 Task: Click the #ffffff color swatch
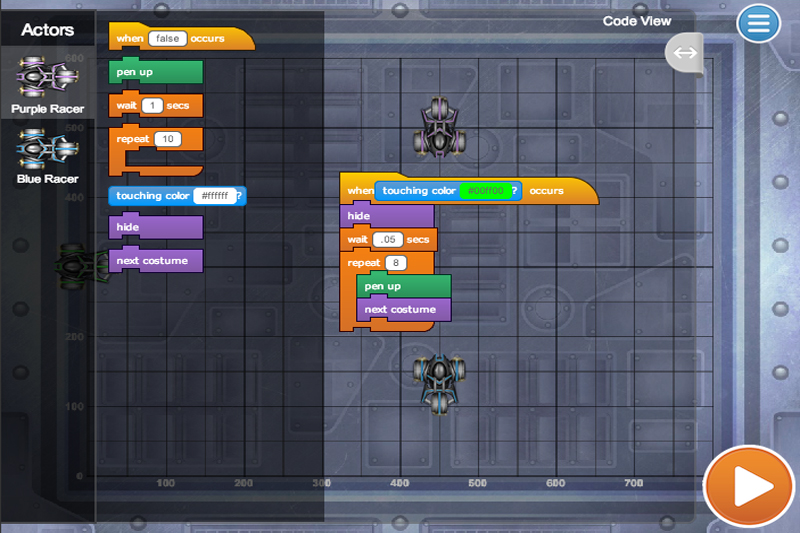tap(214, 196)
